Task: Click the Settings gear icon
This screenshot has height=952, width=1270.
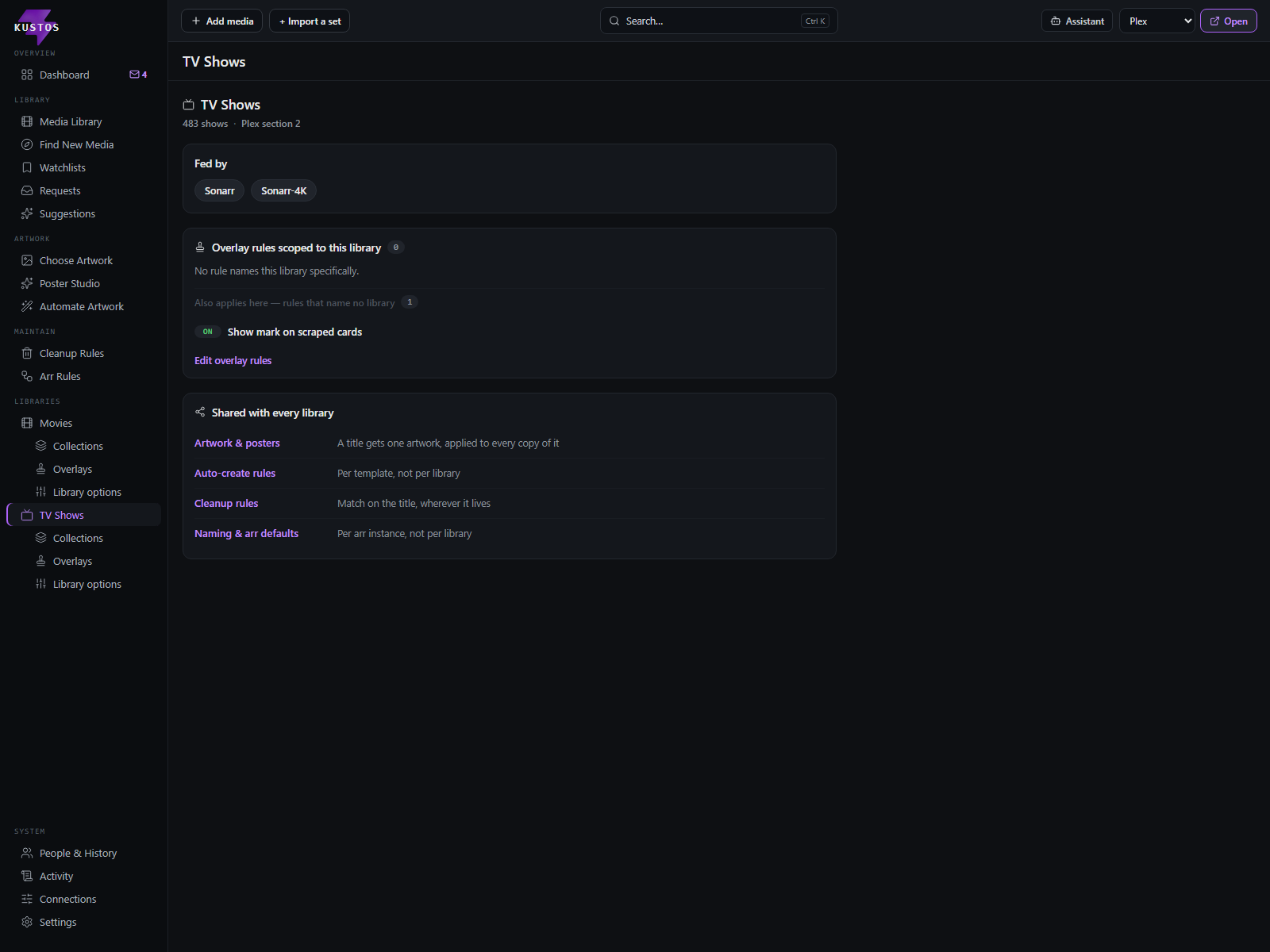Action: (x=27, y=922)
